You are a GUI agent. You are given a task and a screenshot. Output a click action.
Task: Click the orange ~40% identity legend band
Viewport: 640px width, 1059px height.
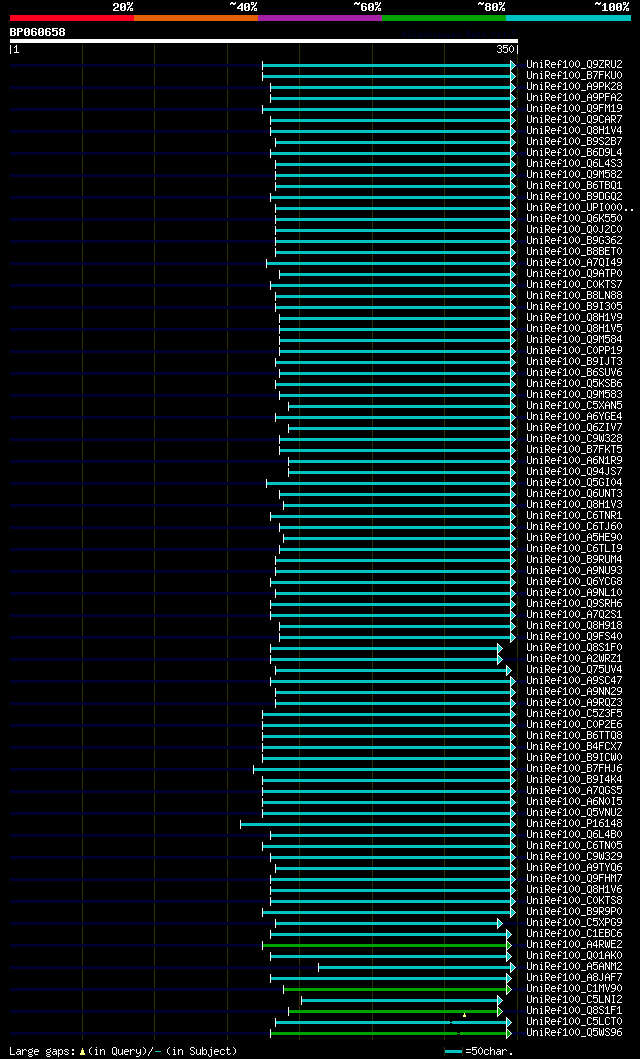[196, 18]
